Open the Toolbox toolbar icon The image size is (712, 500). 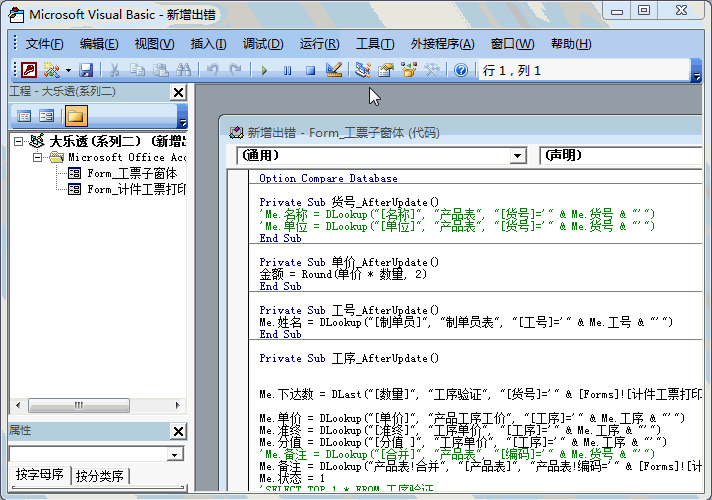click(432, 70)
